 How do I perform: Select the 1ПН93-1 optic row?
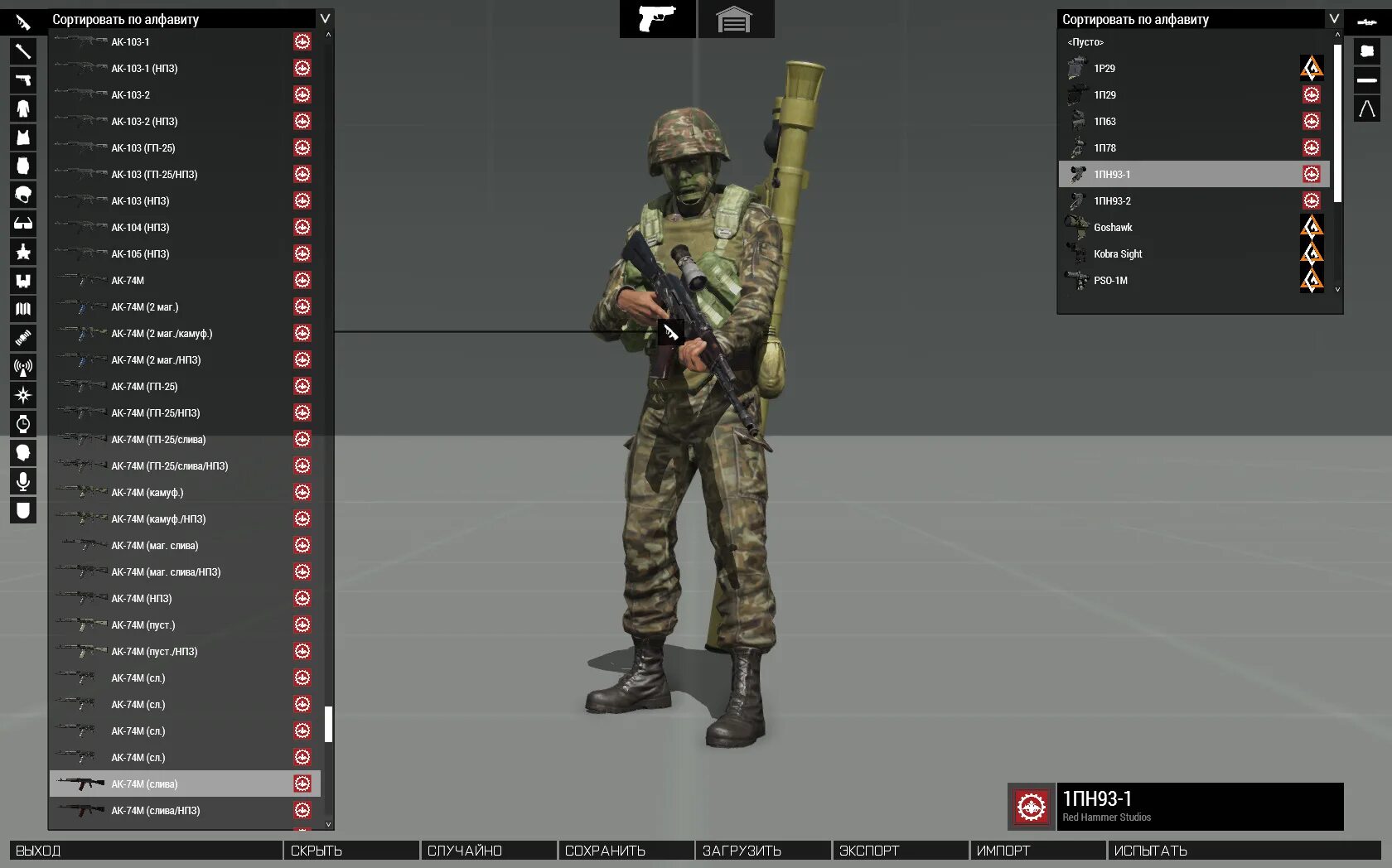(1194, 174)
